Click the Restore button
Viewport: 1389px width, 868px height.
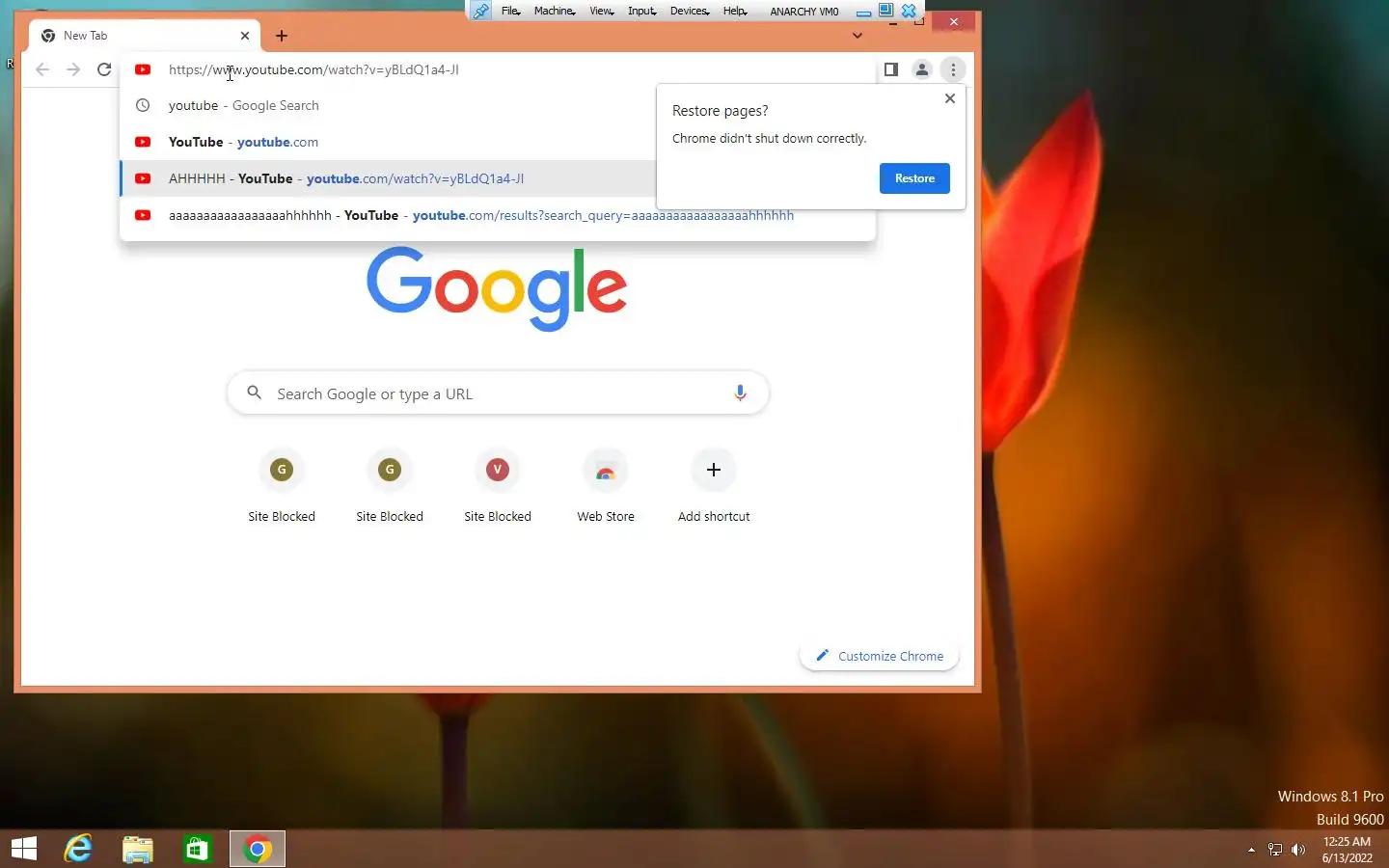[914, 178]
